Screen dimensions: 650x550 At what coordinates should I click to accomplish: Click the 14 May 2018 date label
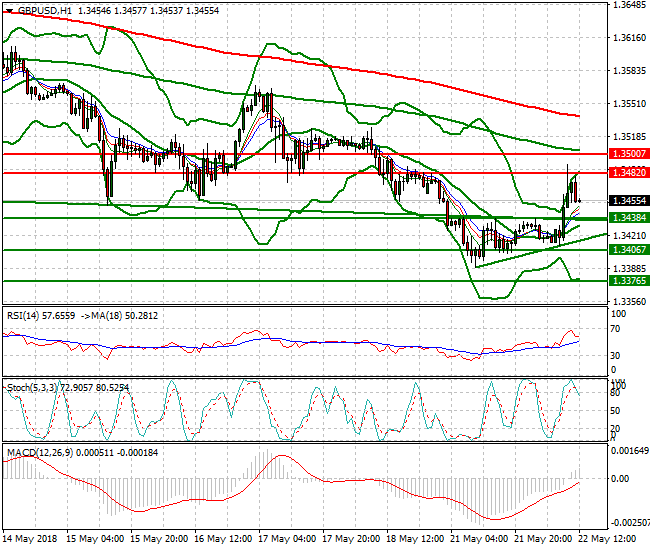pyautogui.click(x=29, y=539)
